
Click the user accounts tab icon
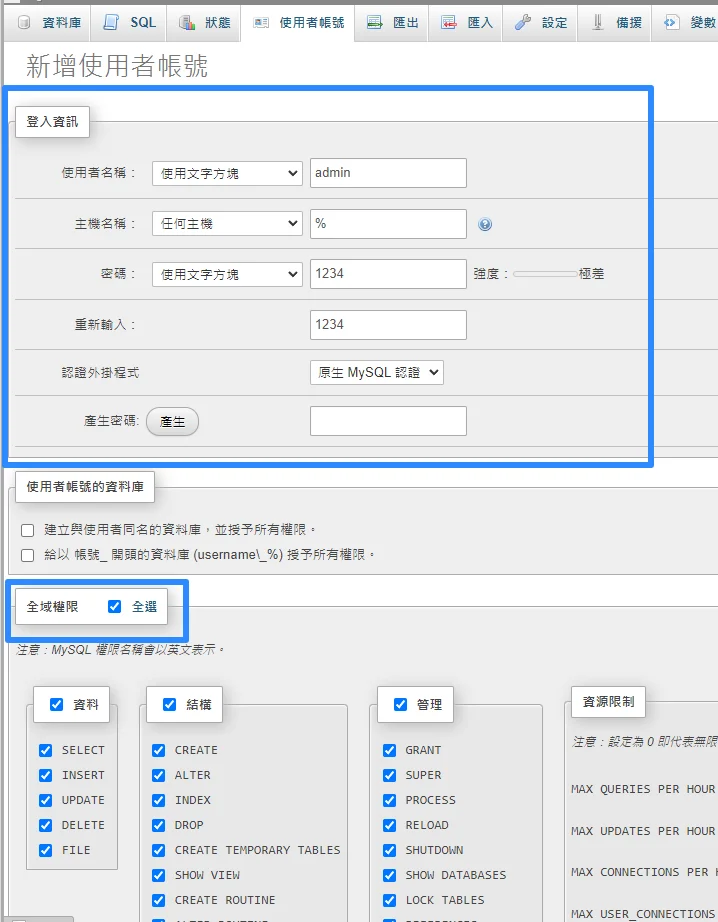(261, 23)
